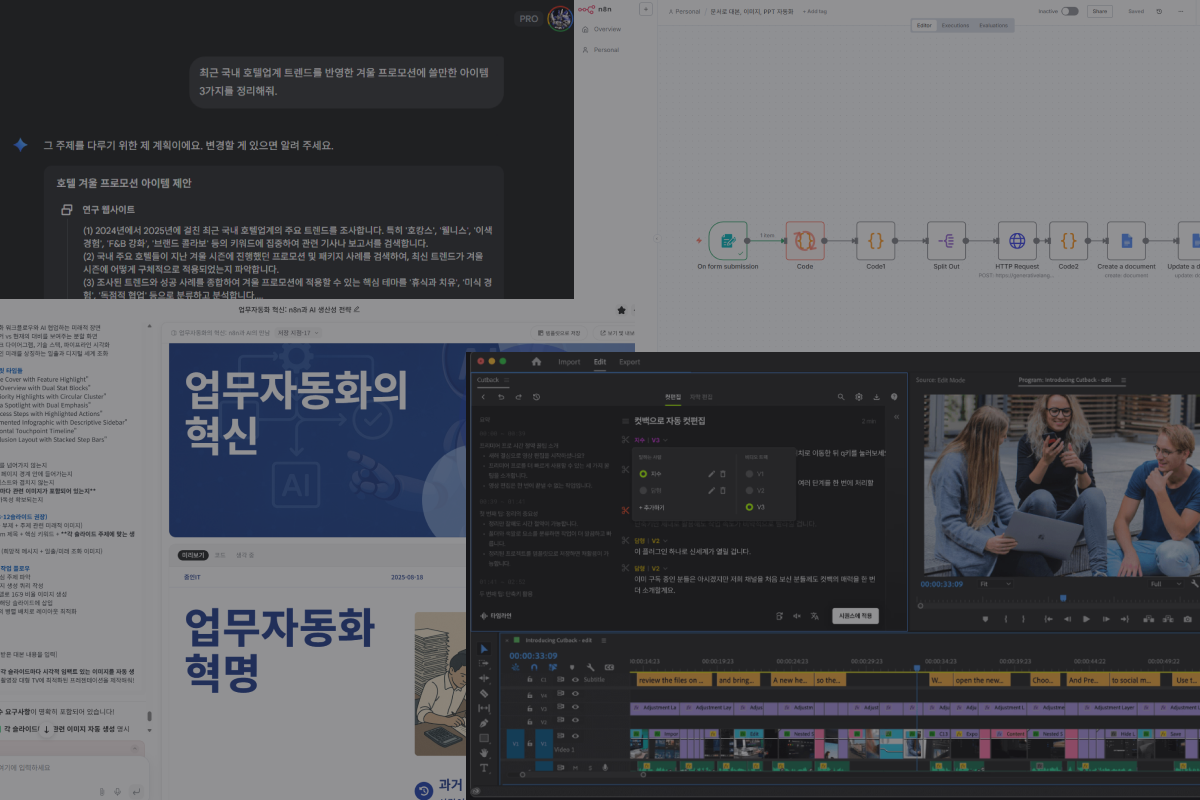
Task: Click the undo arrow in Cutback panel
Action: click(501, 397)
